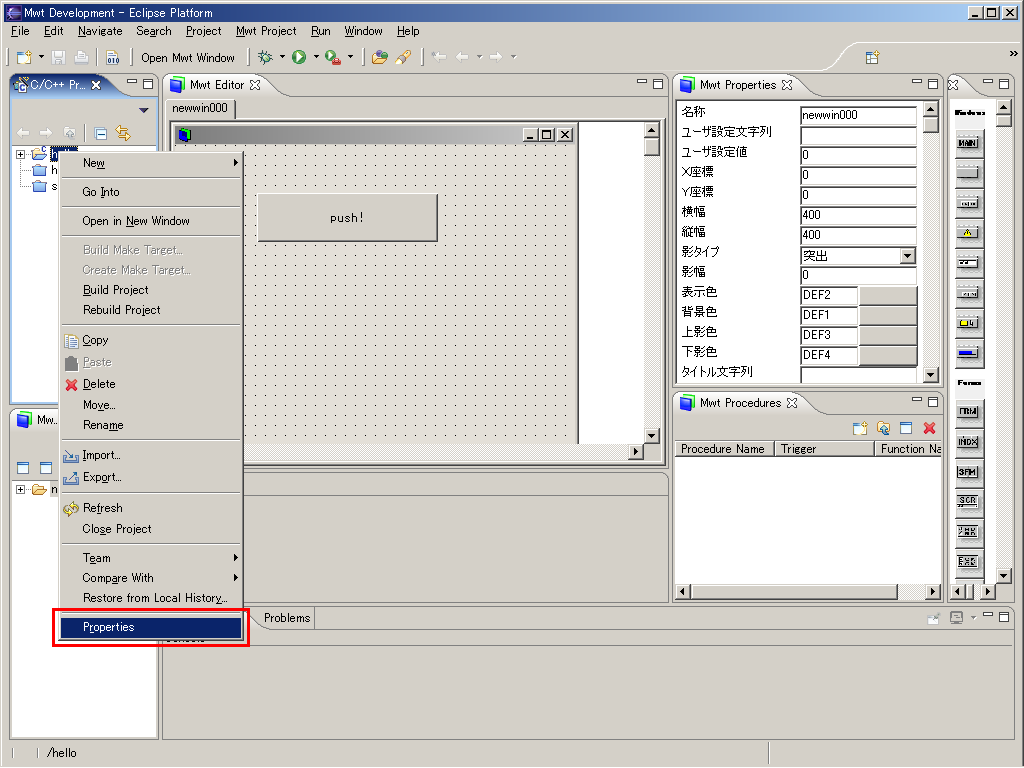The width and height of the screenshot is (1024, 768).
Task: Click the New wizard toolbar icon
Action: pos(24,57)
